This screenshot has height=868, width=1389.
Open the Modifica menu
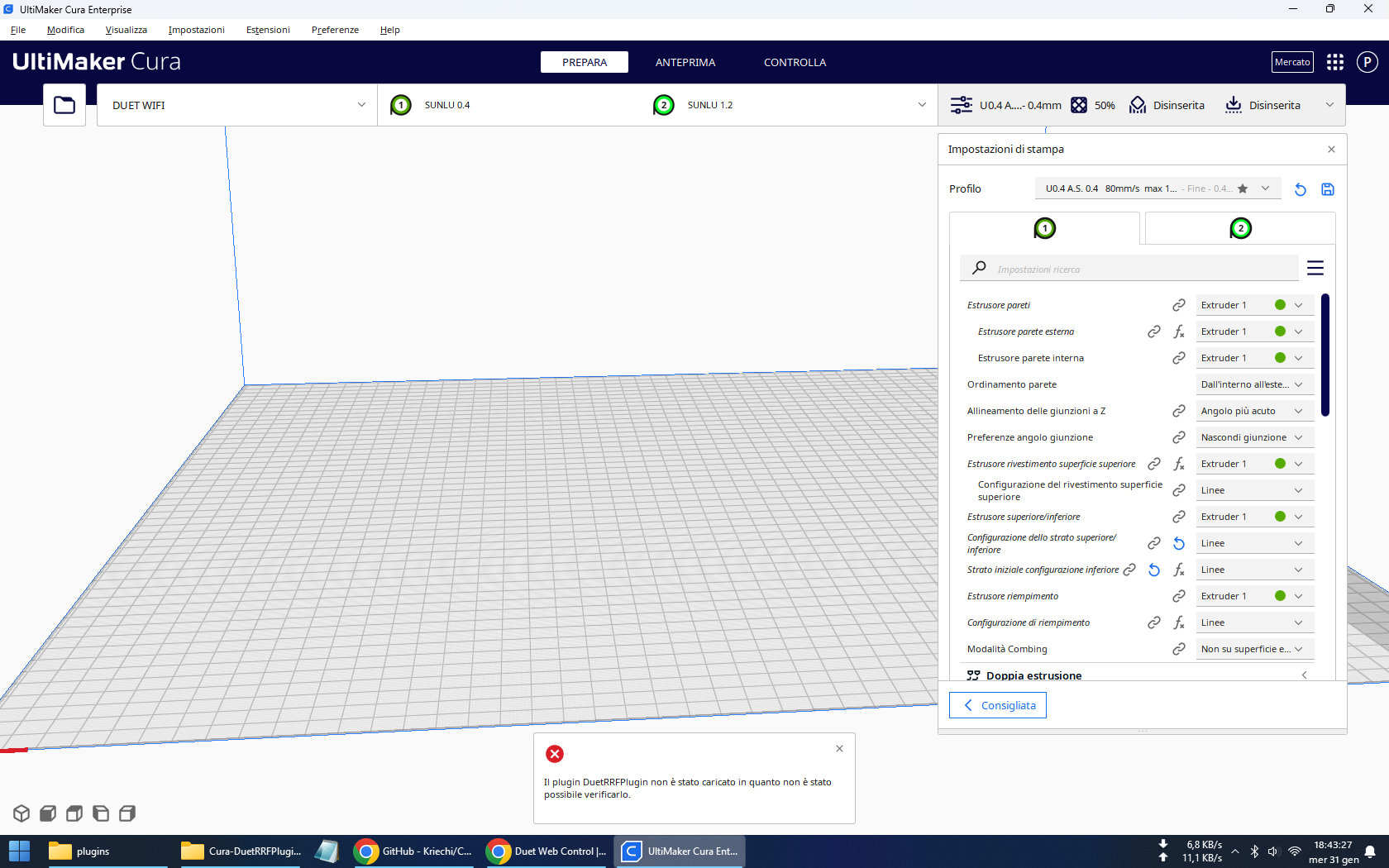click(65, 30)
